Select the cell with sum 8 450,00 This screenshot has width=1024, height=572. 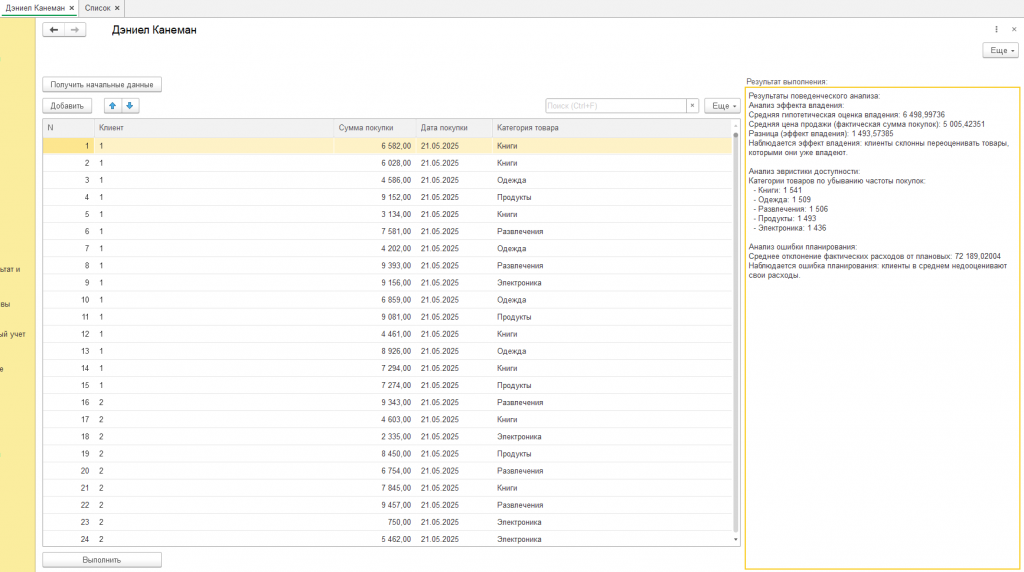coord(375,454)
